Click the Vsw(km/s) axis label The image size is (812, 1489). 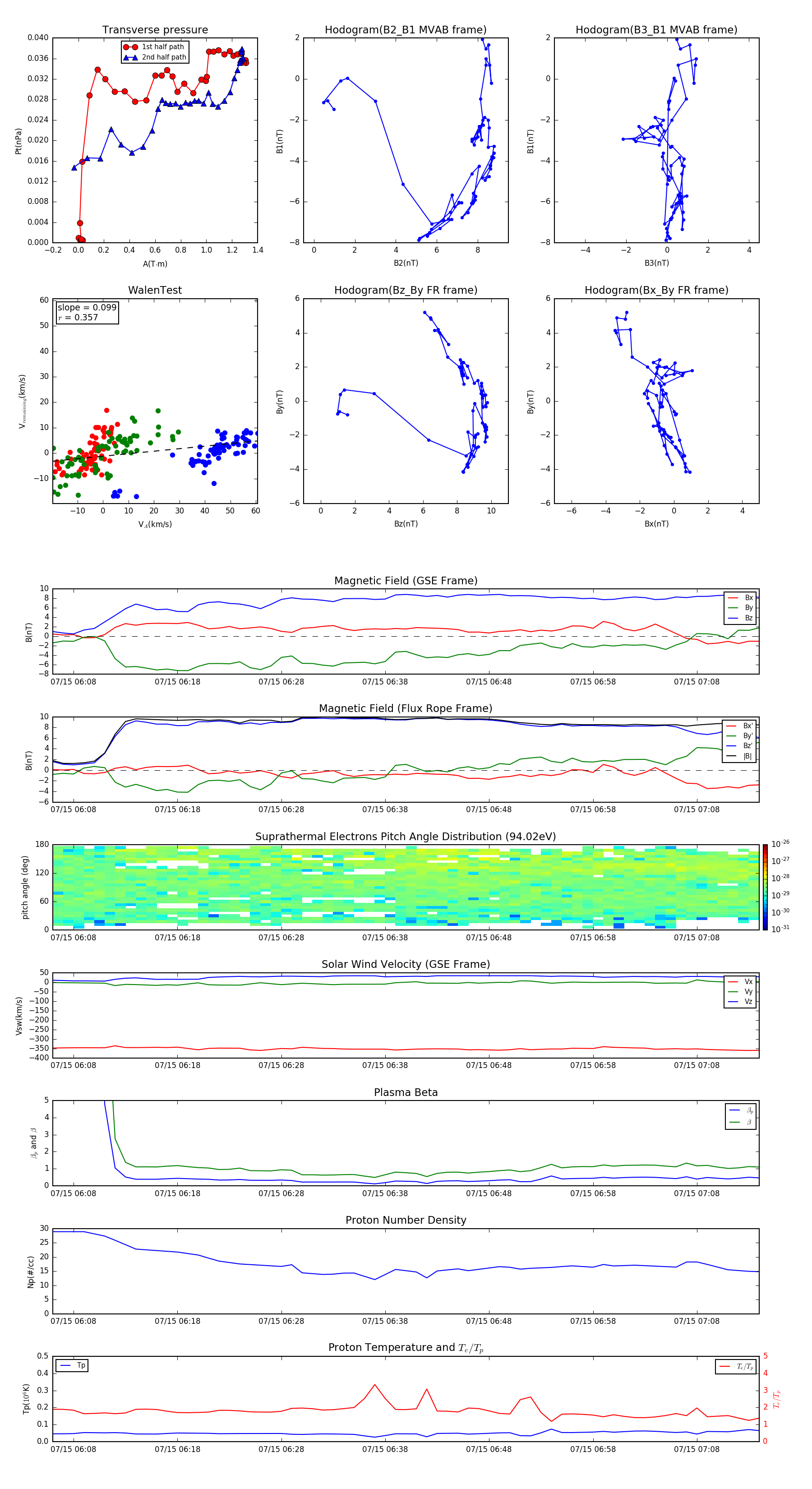[18, 1016]
